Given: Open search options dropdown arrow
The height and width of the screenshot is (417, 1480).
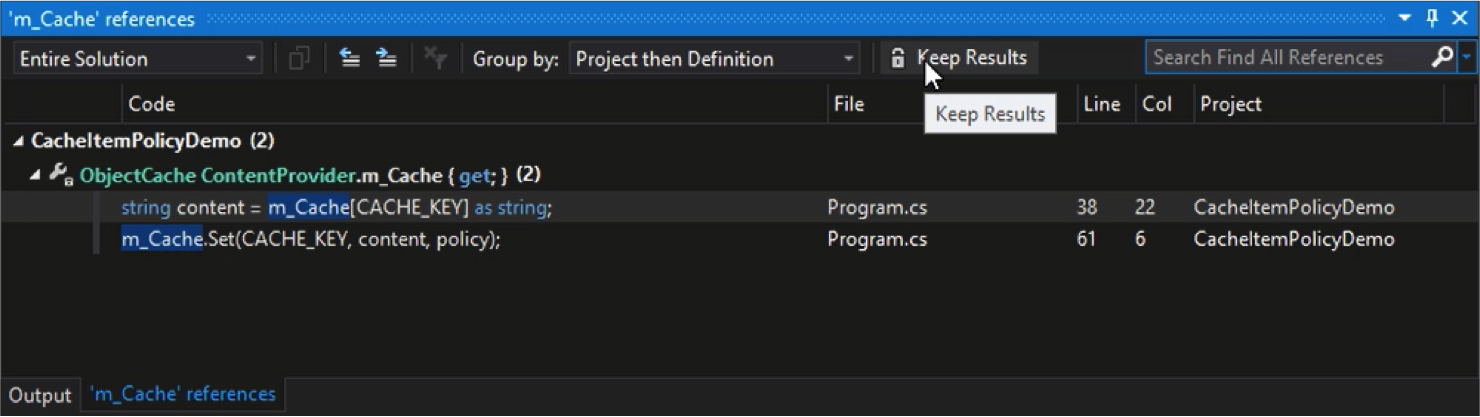Looking at the screenshot, I should coord(1467,58).
